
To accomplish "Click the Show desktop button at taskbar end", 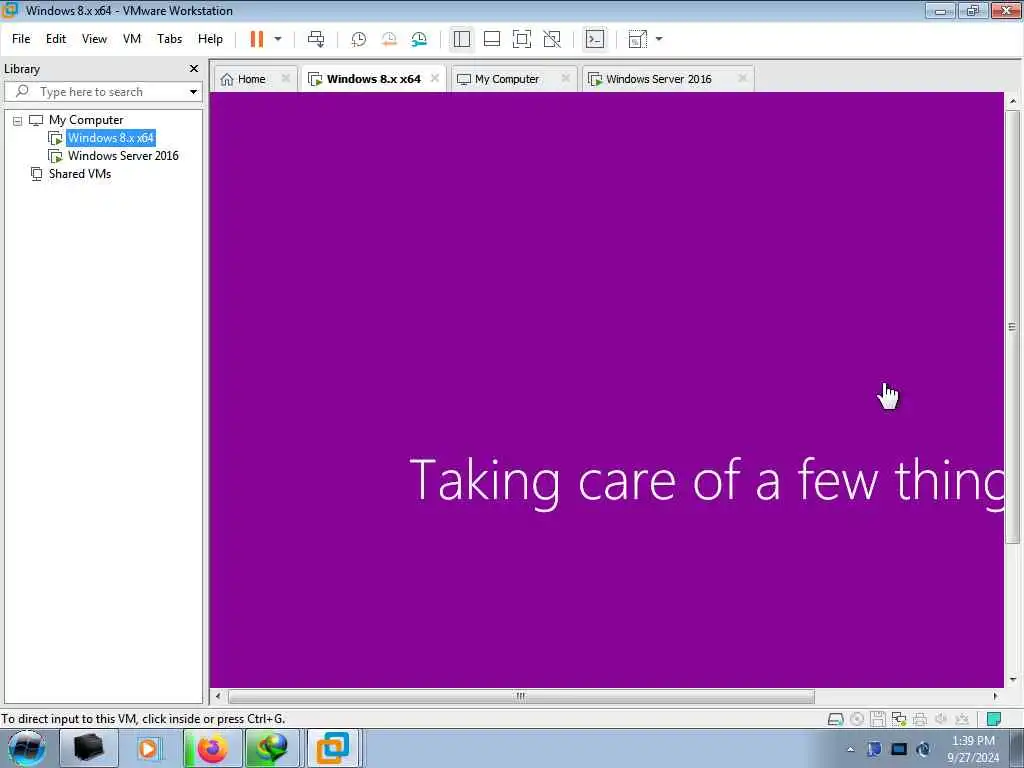I will (x=1017, y=748).
